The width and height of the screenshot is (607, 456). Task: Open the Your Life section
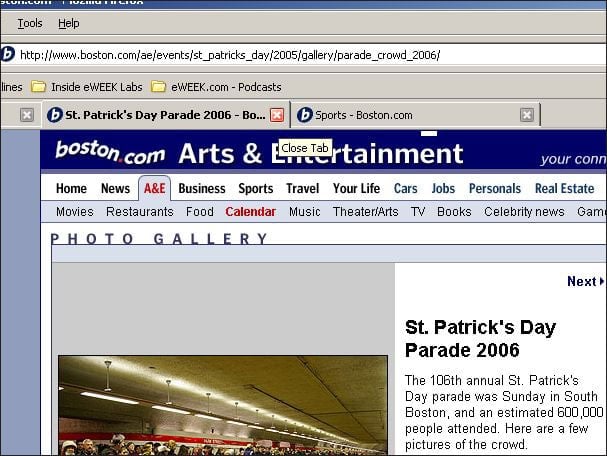pyautogui.click(x=357, y=189)
